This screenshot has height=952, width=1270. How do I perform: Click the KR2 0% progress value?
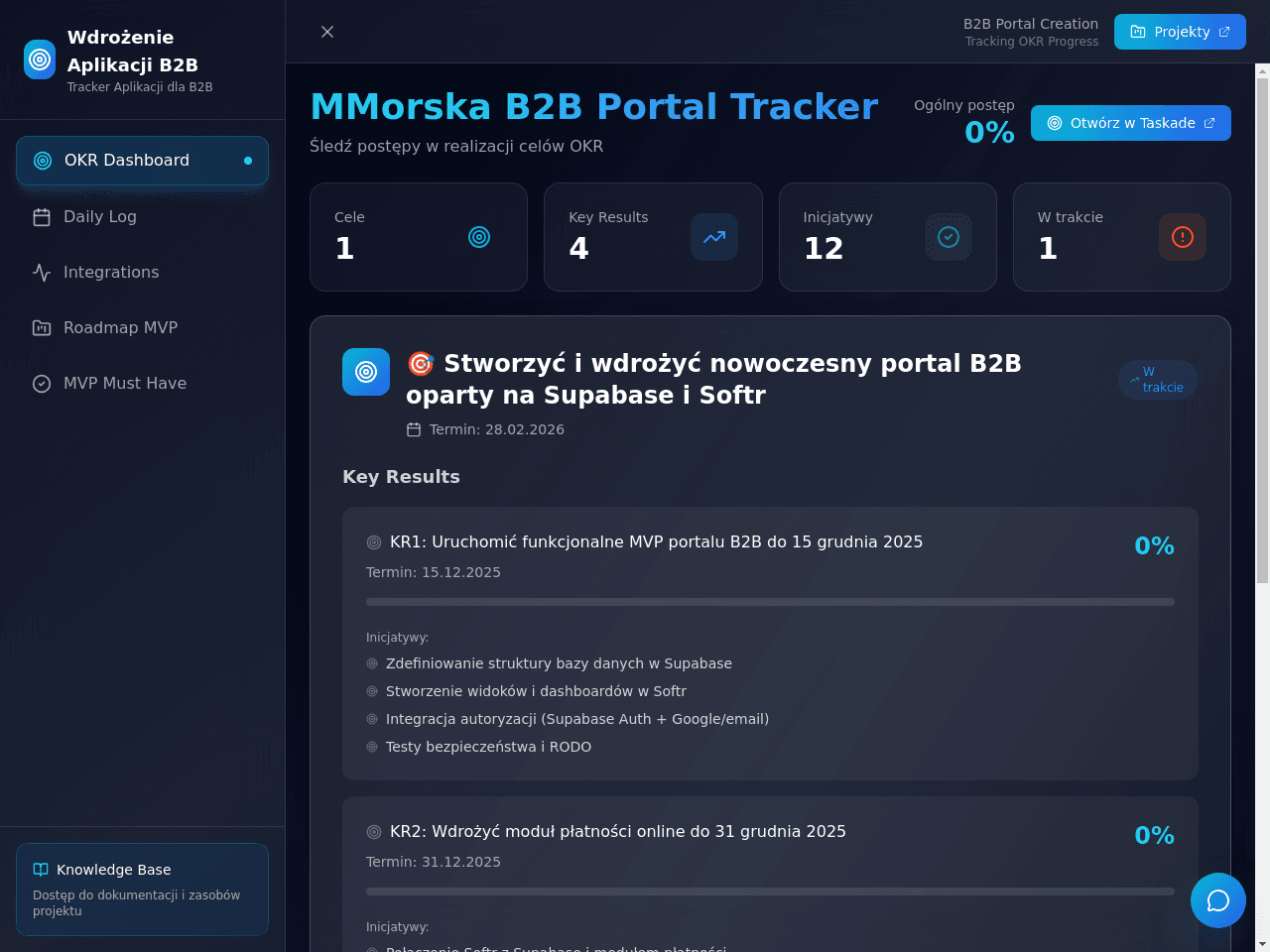tap(1154, 836)
